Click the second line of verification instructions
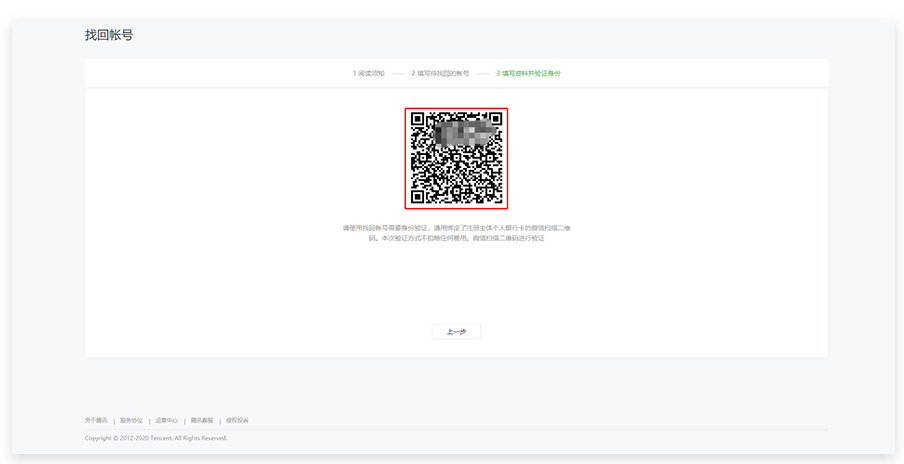Screen dimensions: 904x464 pos(456,238)
